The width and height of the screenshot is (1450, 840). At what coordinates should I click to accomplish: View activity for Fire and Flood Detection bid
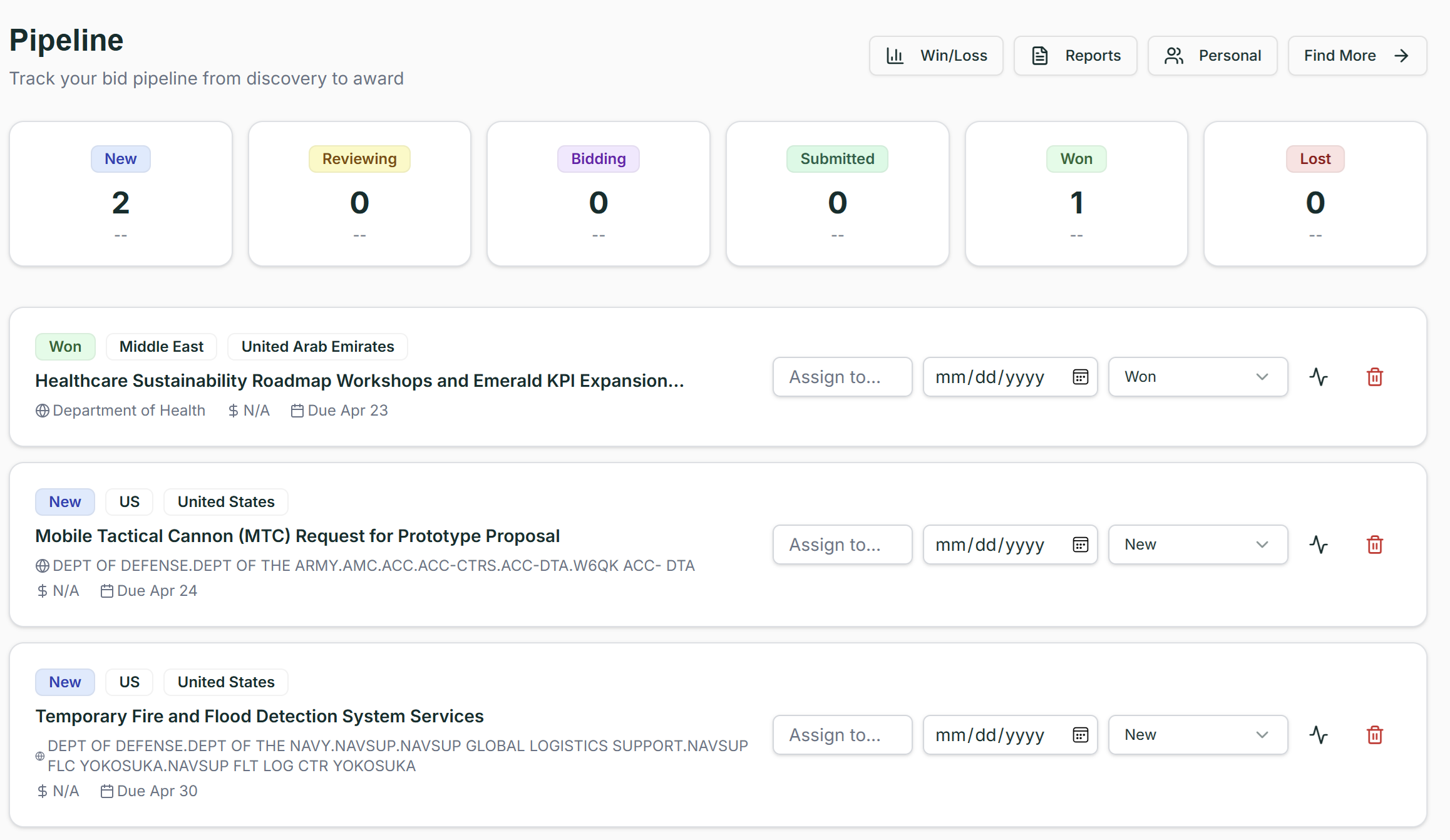click(x=1319, y=735)
